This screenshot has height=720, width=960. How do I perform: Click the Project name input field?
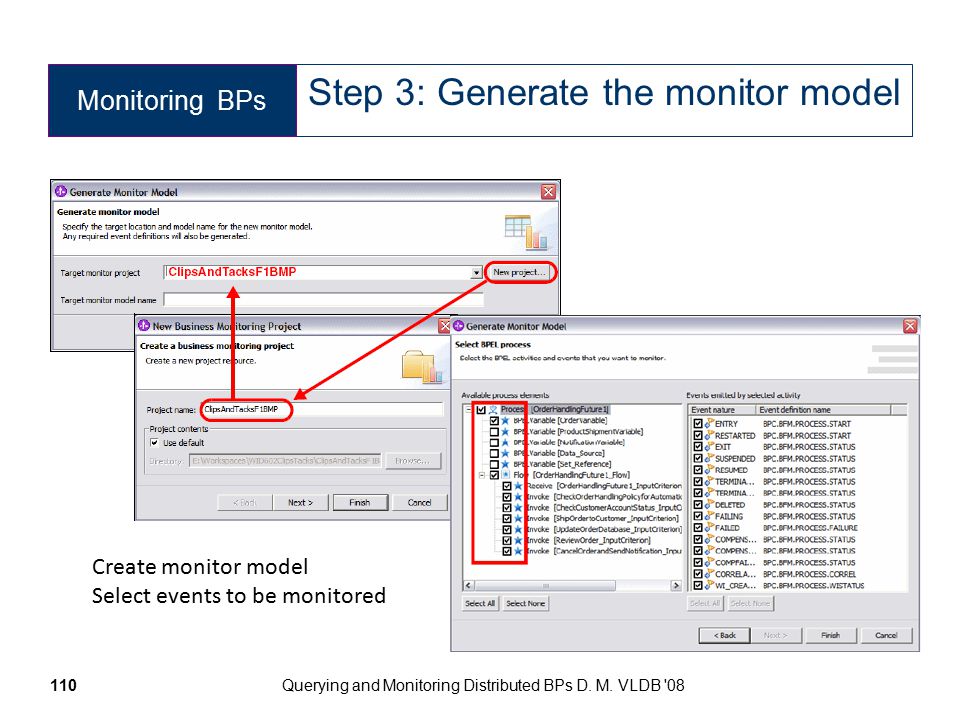pyautogui.click(x=323, y=410)
